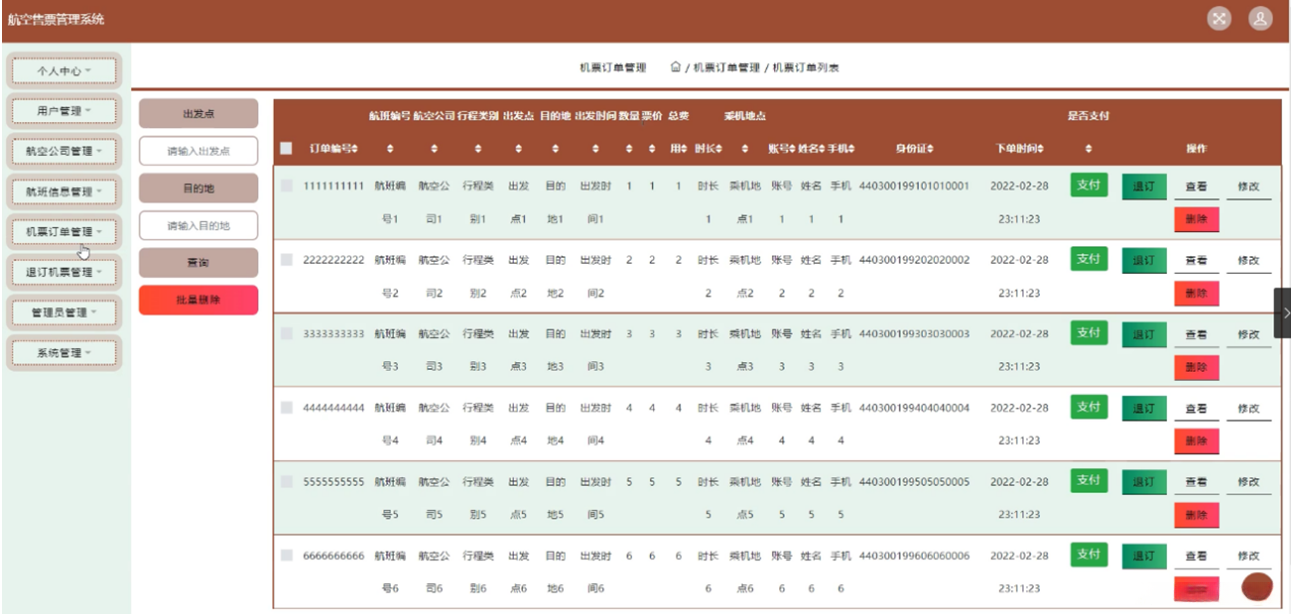Sort the 航班编号 column using its sort arrow

point(390,149)
